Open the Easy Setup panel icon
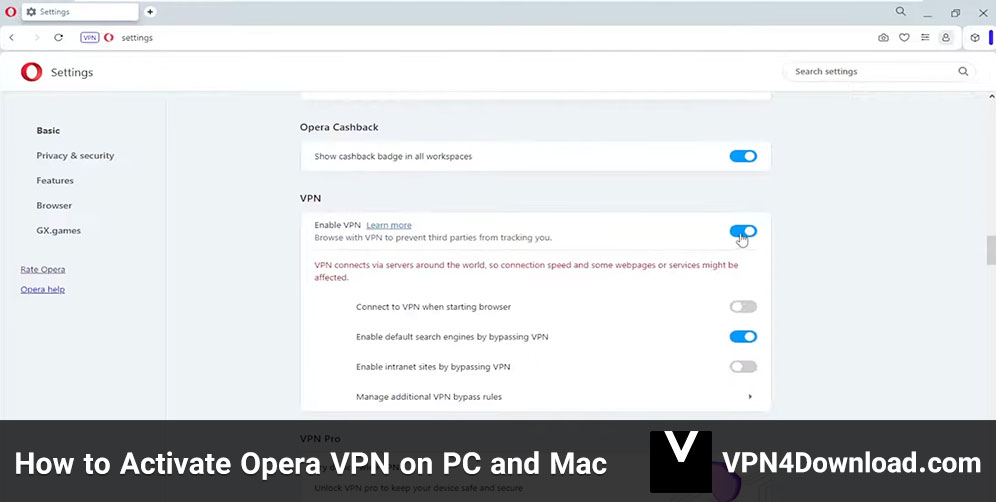This screenshot has width=996, height=502. pyautogui.click(x=925, y=38)
